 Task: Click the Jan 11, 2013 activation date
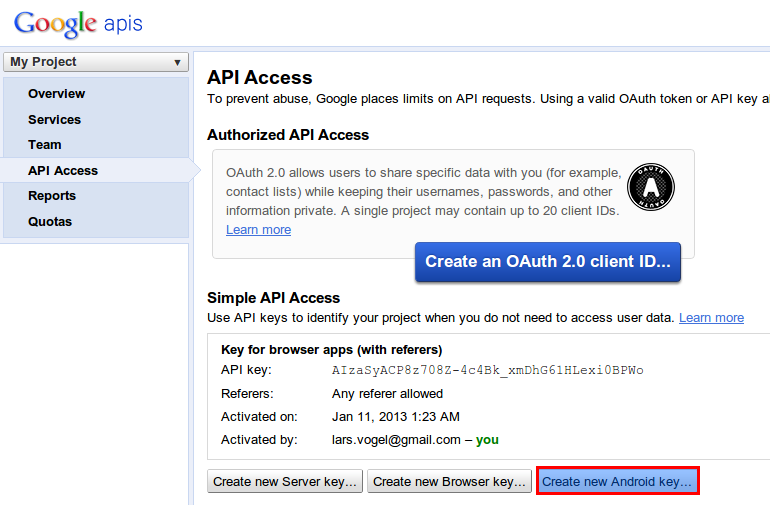pyautogui.click(x=395, y=417)
